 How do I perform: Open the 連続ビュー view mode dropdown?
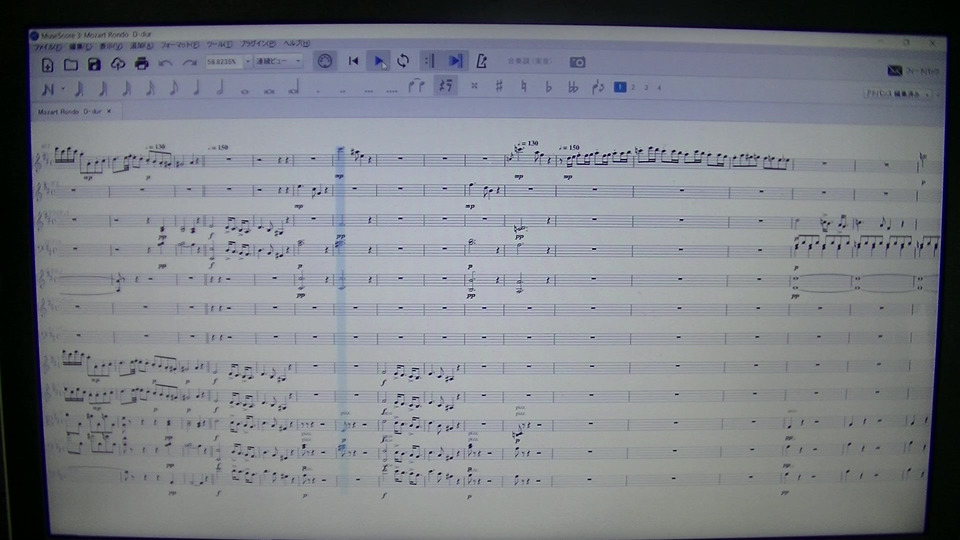click(x=279, y=61)
